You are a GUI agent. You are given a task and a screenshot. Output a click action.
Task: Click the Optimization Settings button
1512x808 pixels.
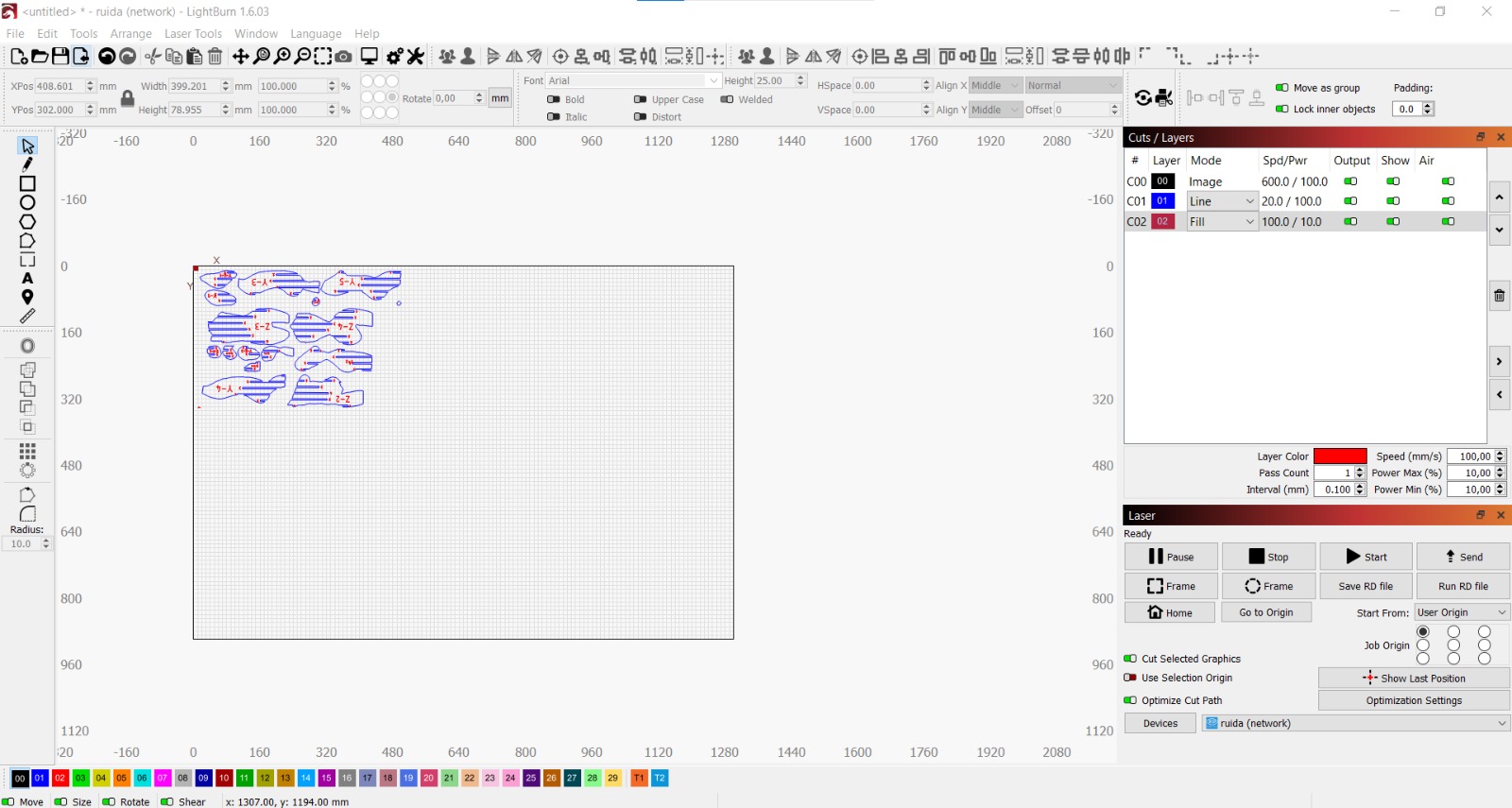point(1413,701)
